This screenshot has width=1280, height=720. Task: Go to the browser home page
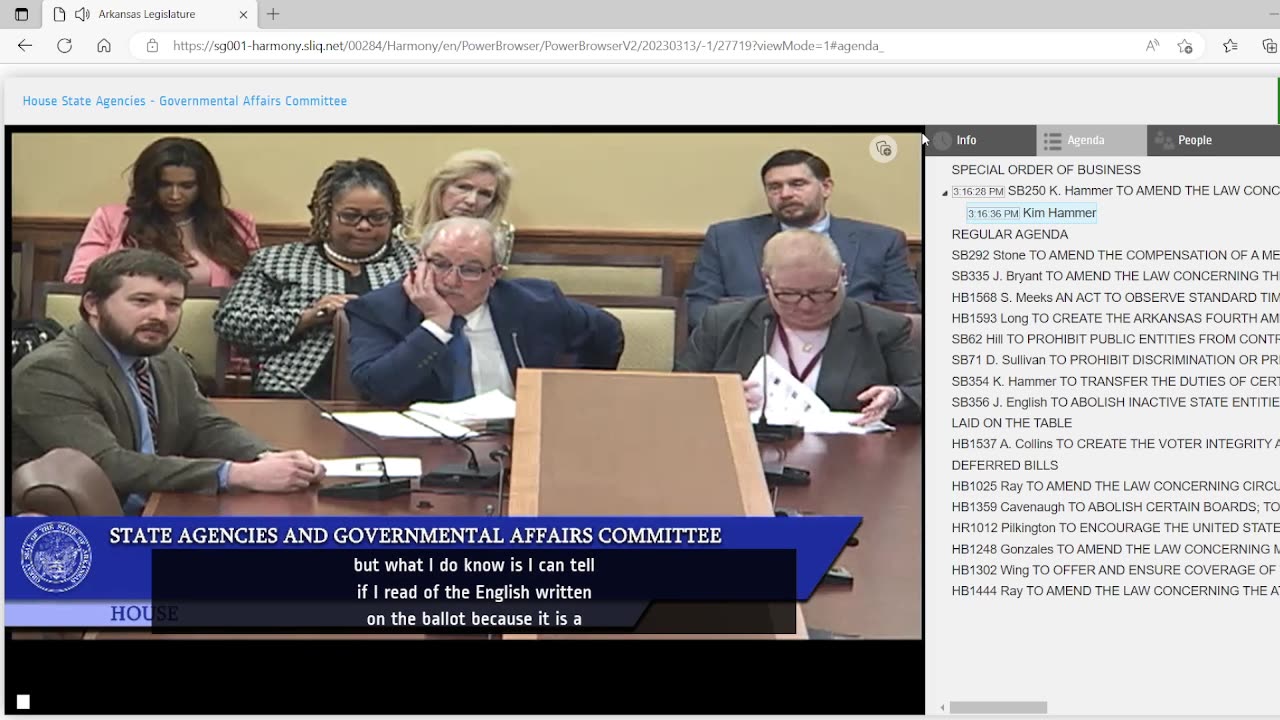click(104, 46)
